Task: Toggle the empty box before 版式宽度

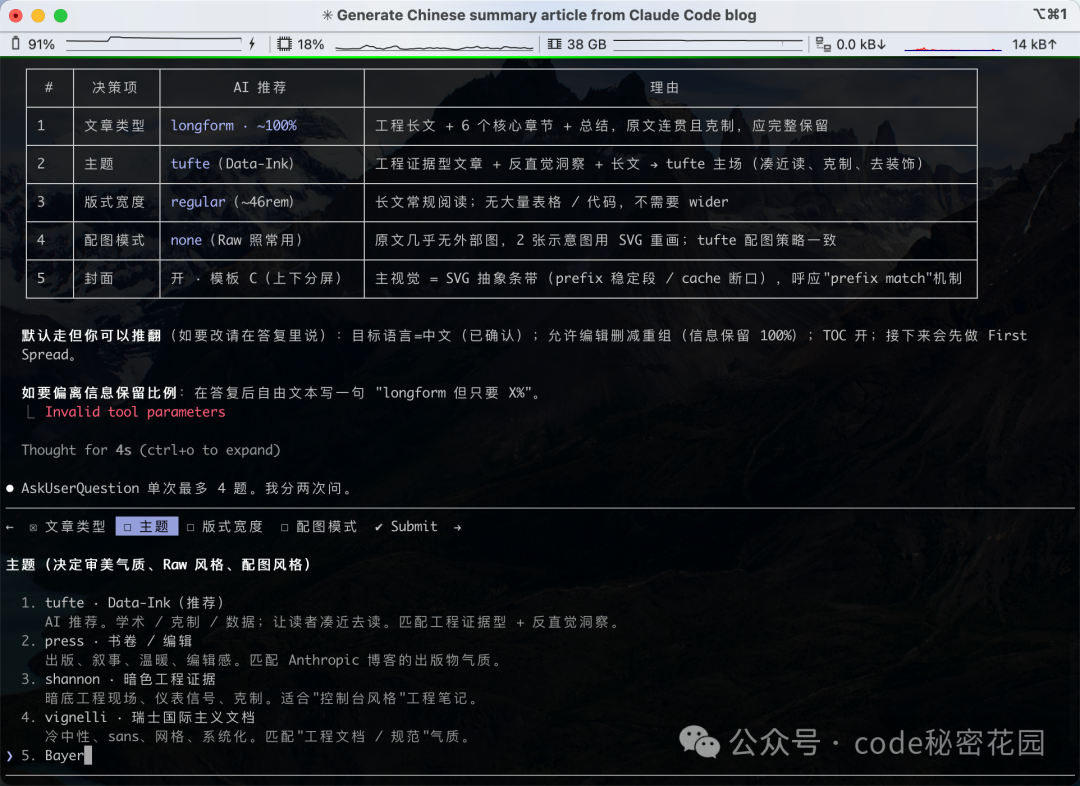Action: point(191,528)
